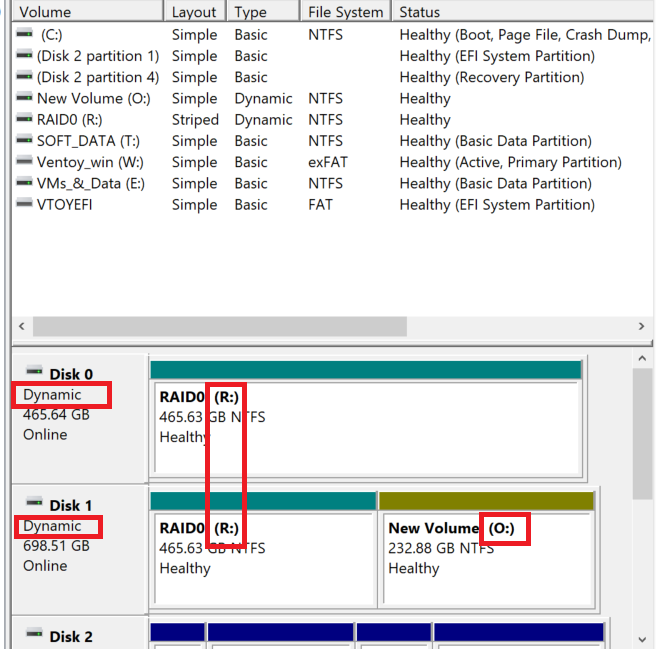Click the 698.51 GB size under Disk 1
Image resolution: width=656 pixels, height=649 pixels.
[x=56, y=546]
